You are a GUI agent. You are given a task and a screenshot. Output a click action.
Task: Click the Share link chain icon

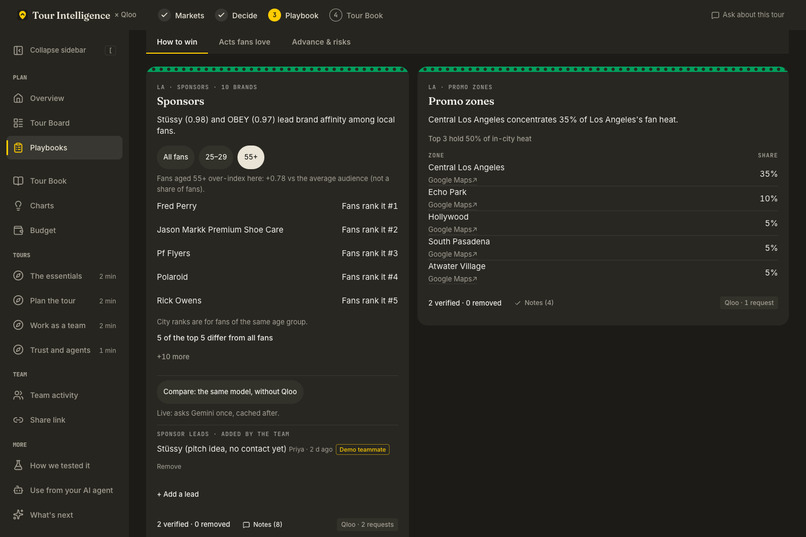click(18, 420)
